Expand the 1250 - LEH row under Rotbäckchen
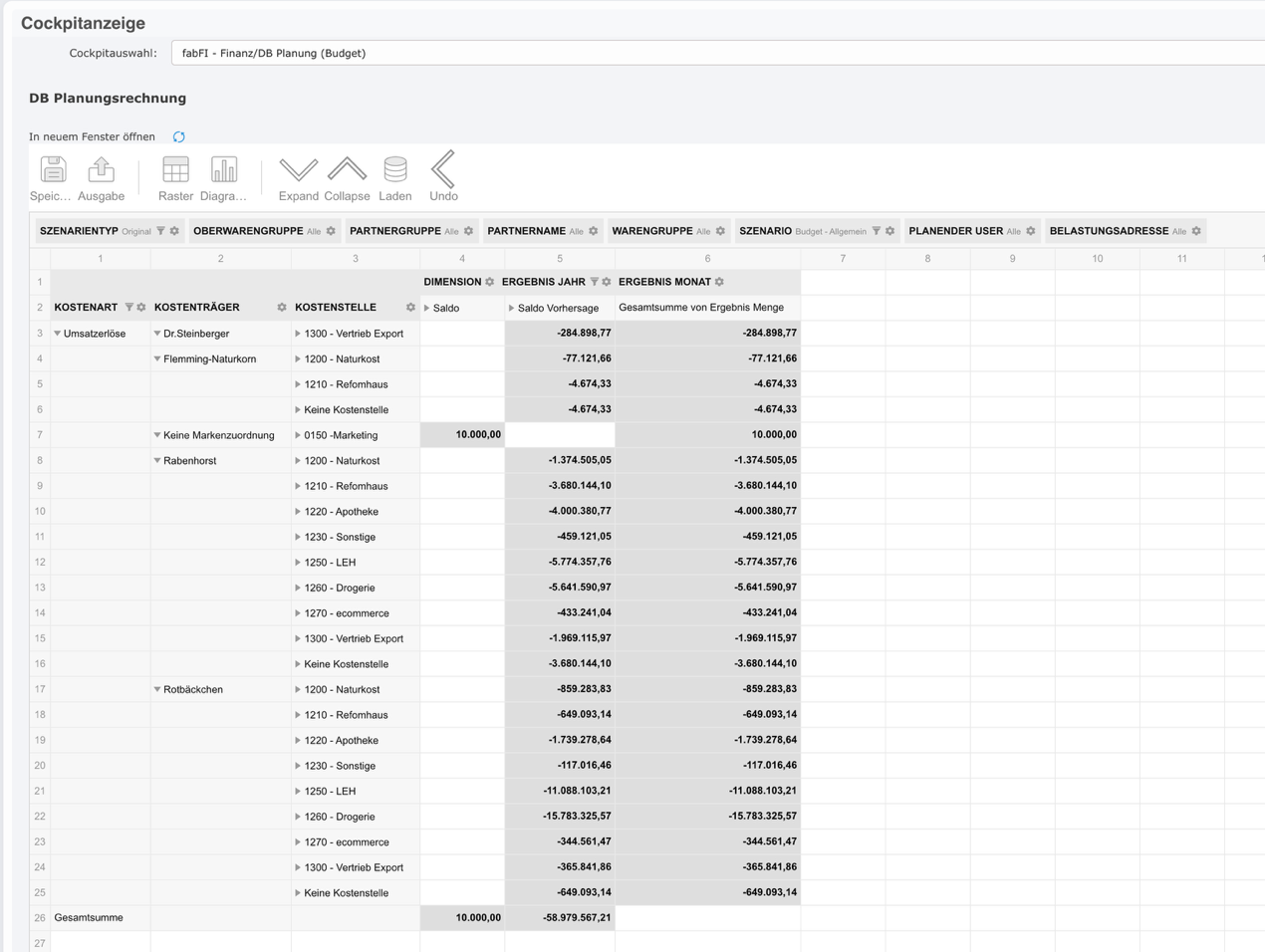 pyautogui.click(x=298, y=792)
